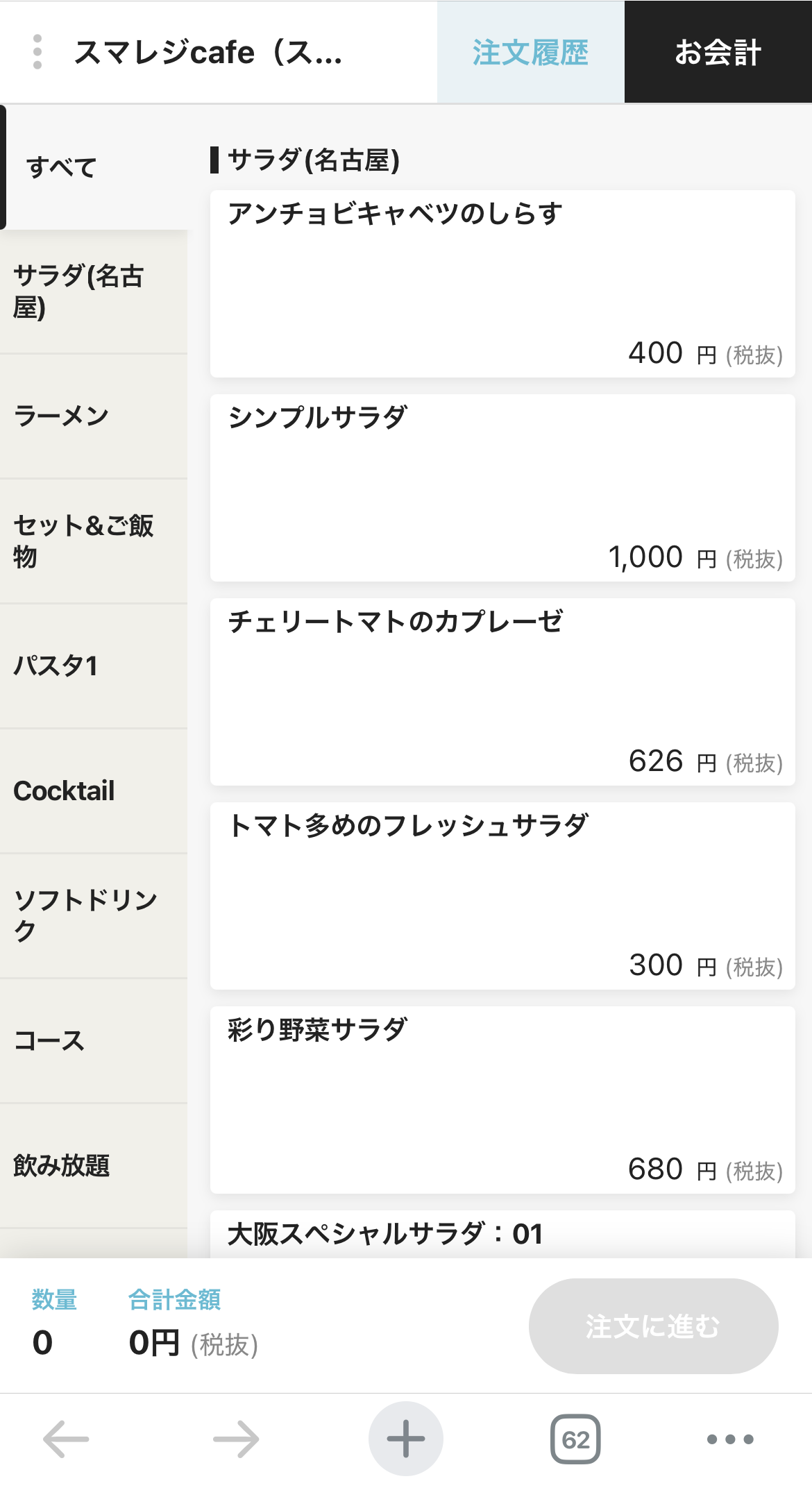The width and height of the screenshot is (812, 1506).
Task: Open ソフトドリンク category
Action: coord(94,915)
